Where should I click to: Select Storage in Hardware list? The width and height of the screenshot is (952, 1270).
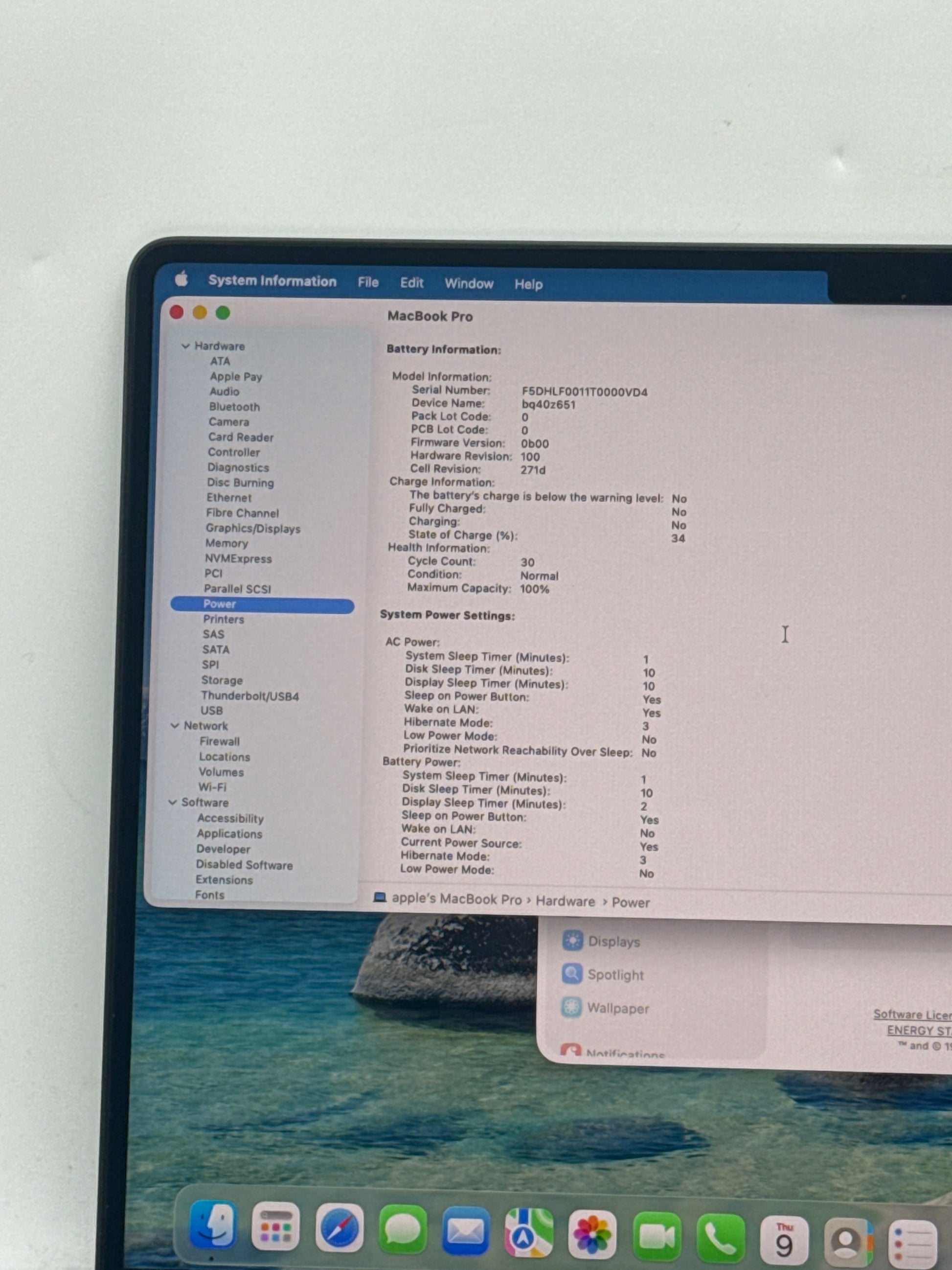(222, 680)
